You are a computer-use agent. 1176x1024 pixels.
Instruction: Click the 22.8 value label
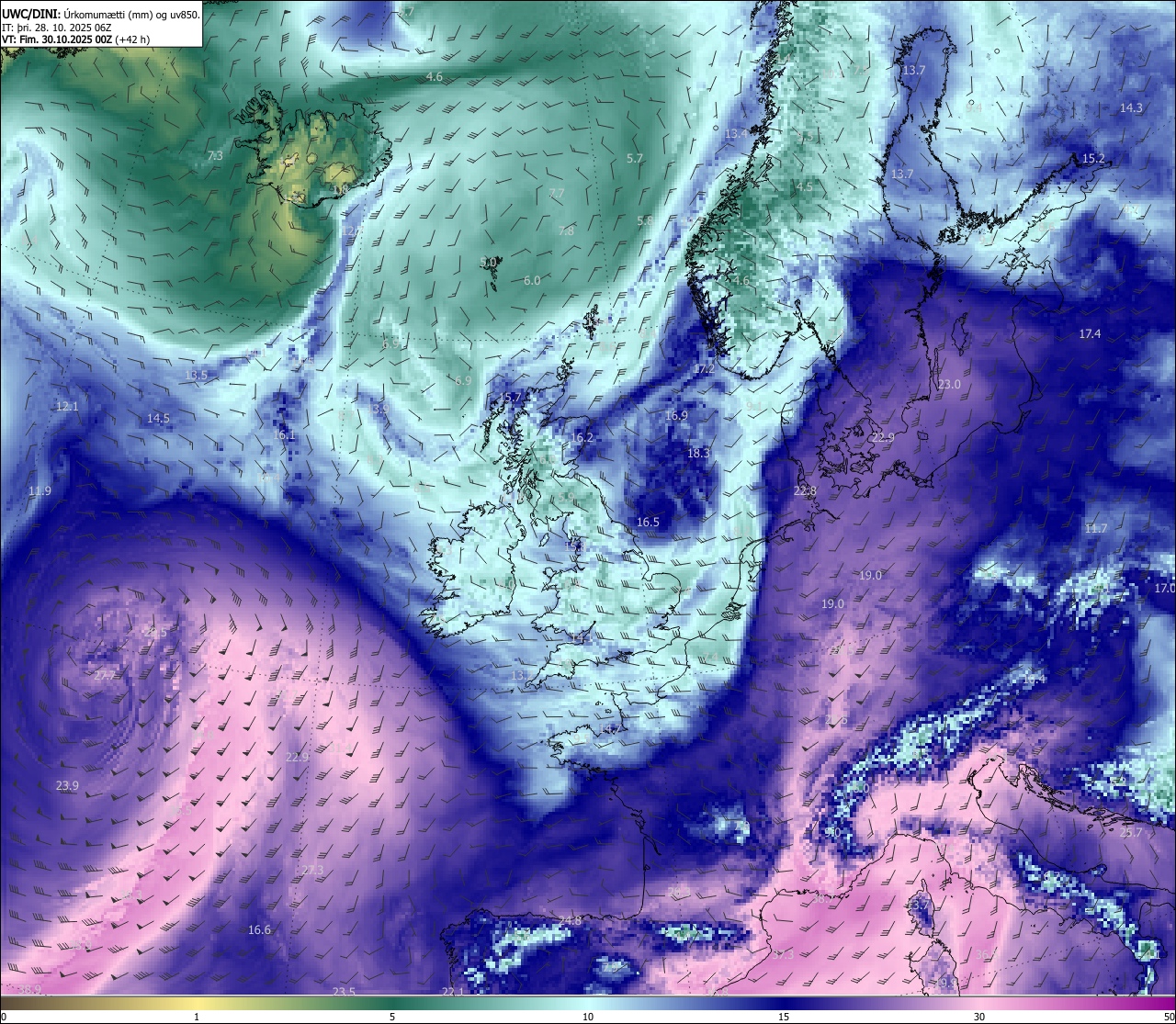(x=805, y=491)
